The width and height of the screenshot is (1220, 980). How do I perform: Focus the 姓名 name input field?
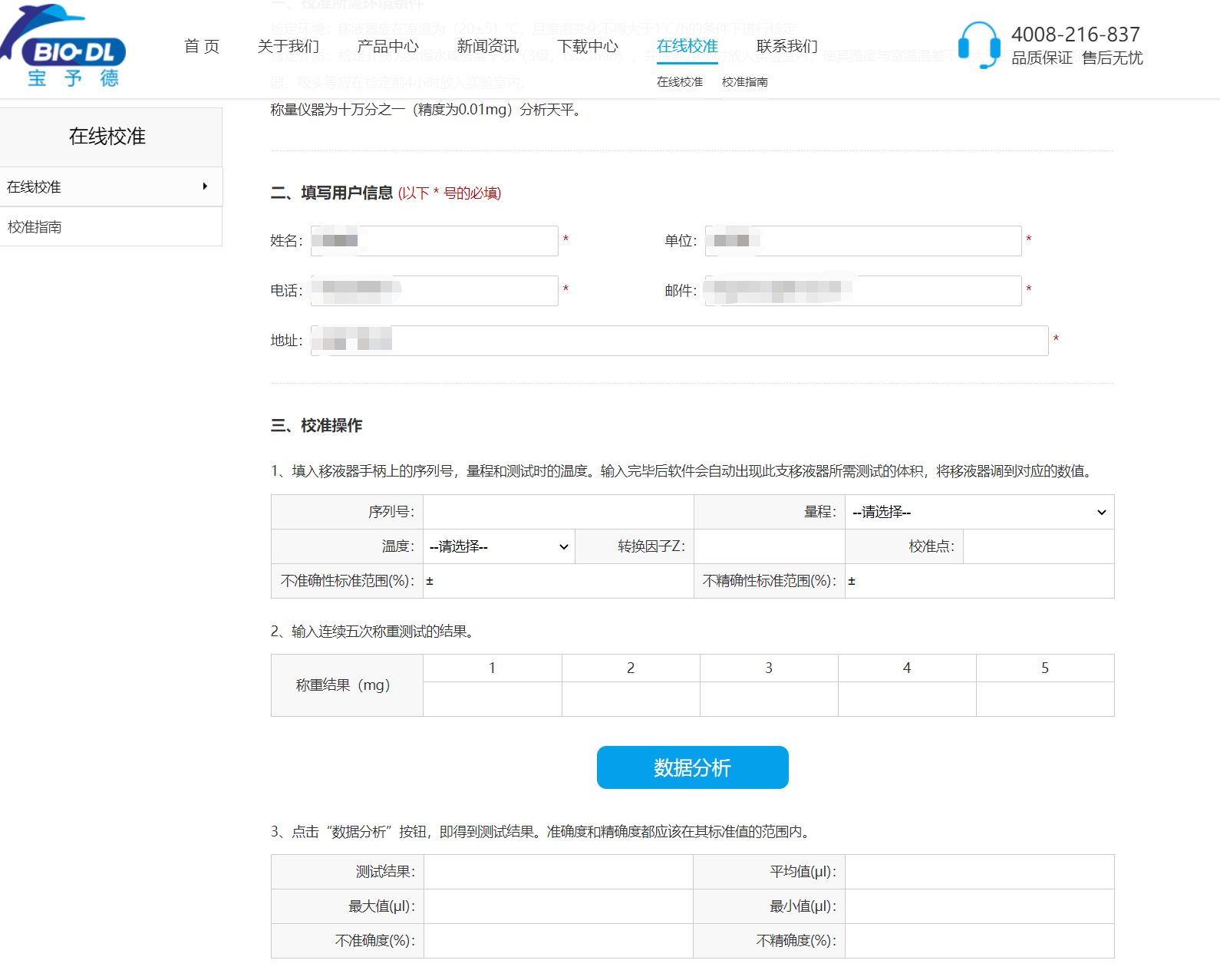point(434,241)
